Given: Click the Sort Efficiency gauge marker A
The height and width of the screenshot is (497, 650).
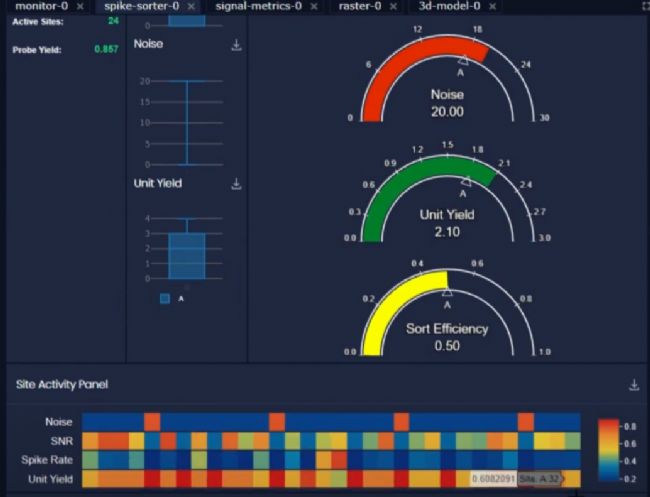Looking at the screenshot, I should [x=447, y=293].
